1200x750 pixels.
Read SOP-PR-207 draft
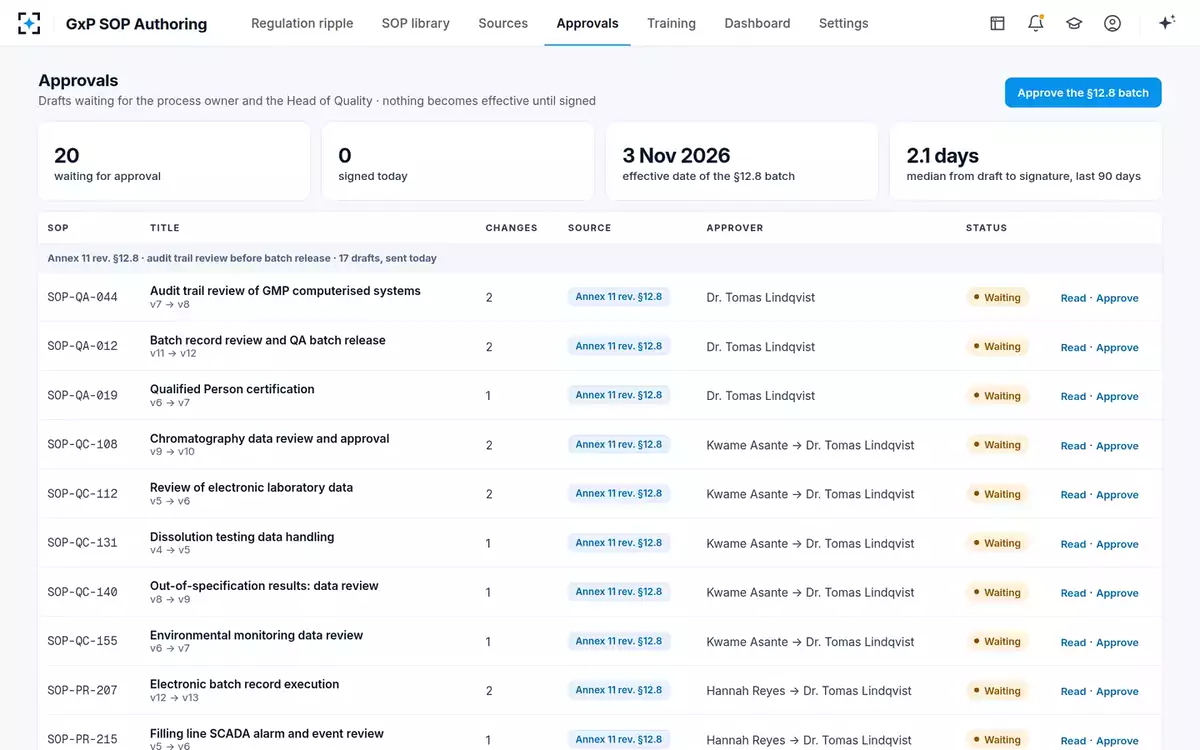(1073, 691)
